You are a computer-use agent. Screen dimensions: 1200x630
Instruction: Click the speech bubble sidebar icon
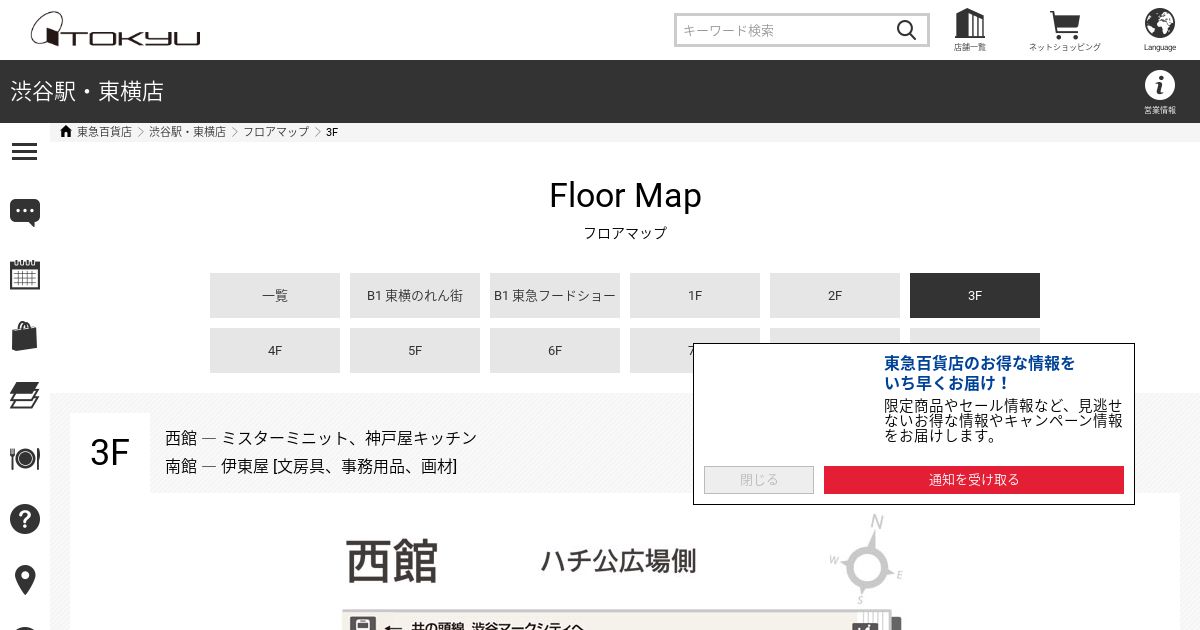25,212
